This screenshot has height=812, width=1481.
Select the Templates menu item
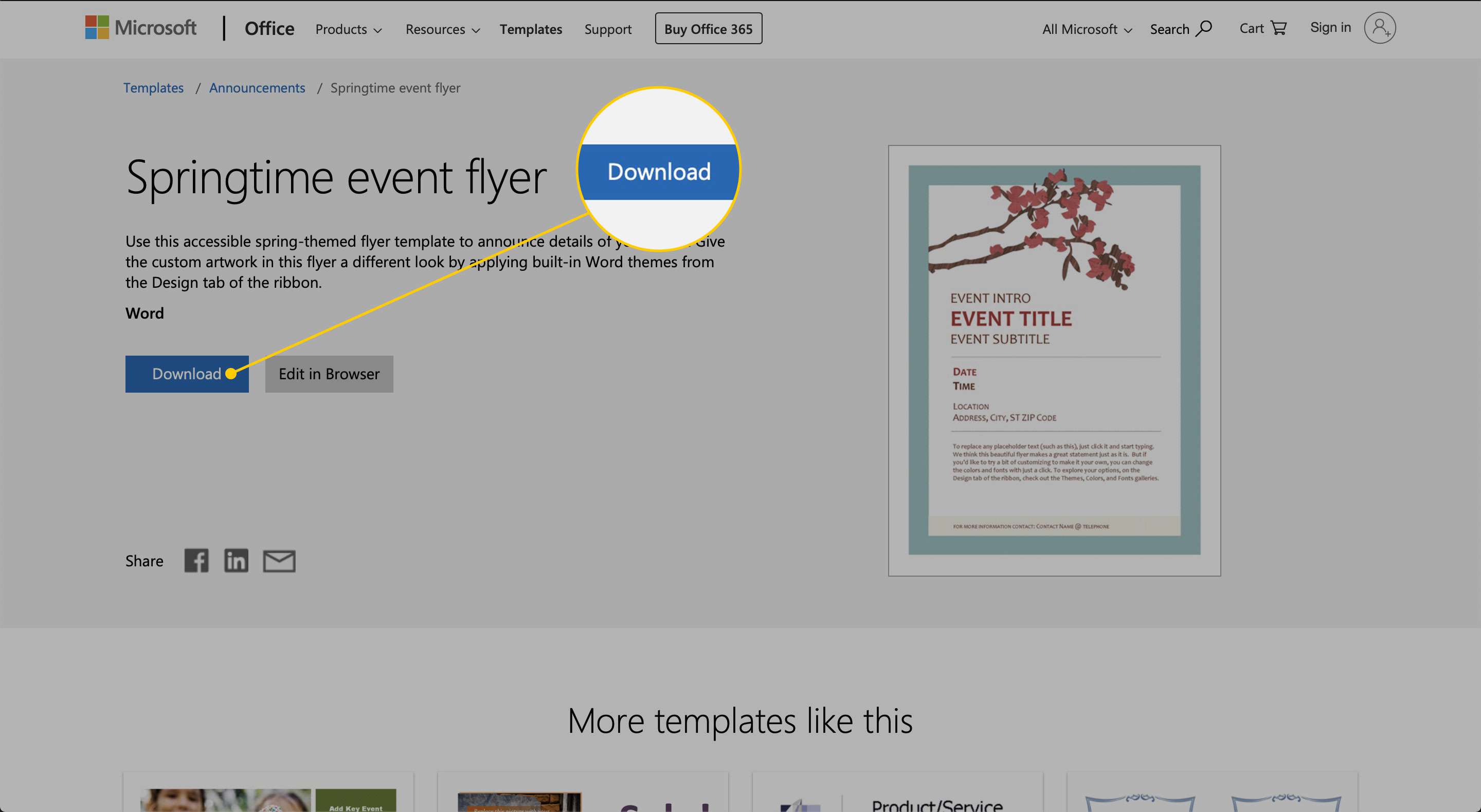(530, 28)
